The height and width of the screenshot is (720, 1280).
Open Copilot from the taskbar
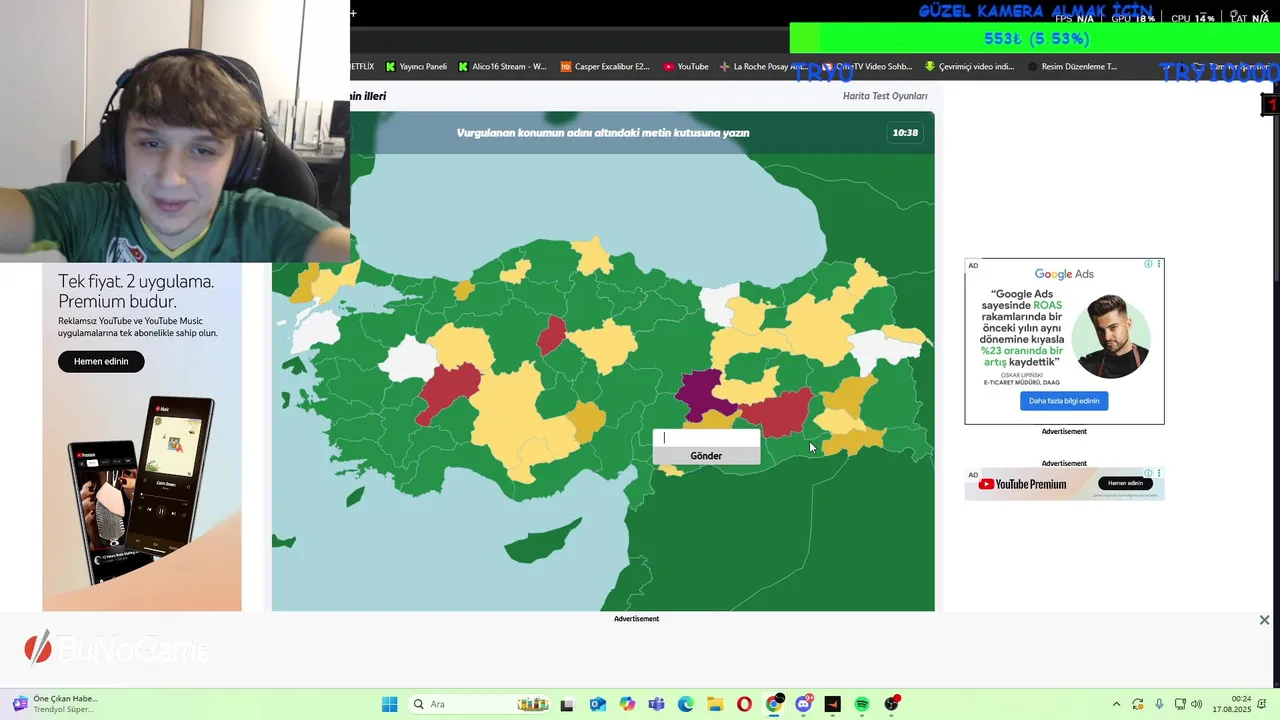627,704
